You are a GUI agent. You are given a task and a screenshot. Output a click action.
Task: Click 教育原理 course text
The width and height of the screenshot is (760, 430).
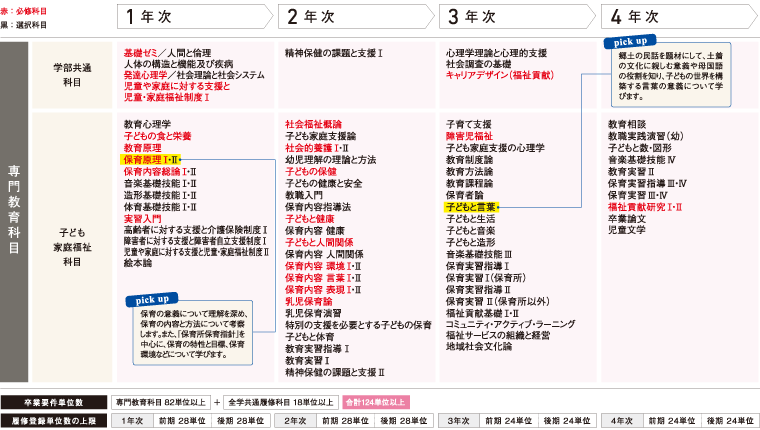(142, 148)
